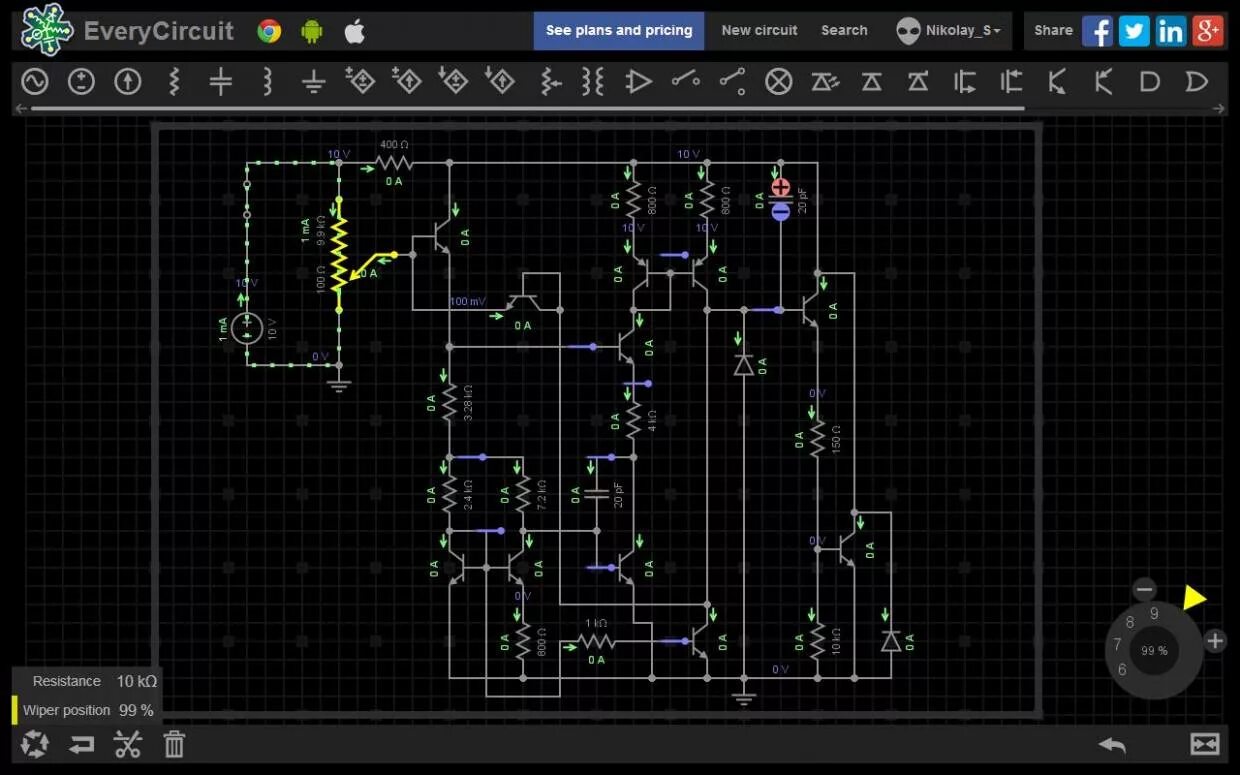The image size is (1240, 775).
Task: Open the Search menu item
Action: [844, 30]
